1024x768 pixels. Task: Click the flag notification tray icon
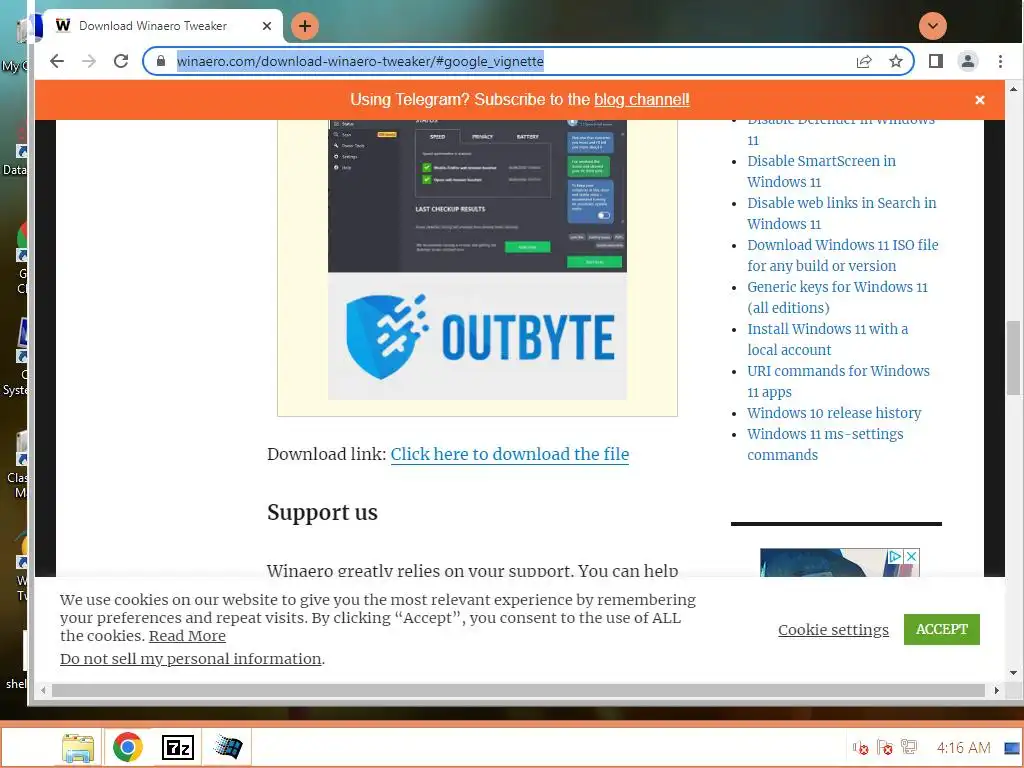point(885,747)
